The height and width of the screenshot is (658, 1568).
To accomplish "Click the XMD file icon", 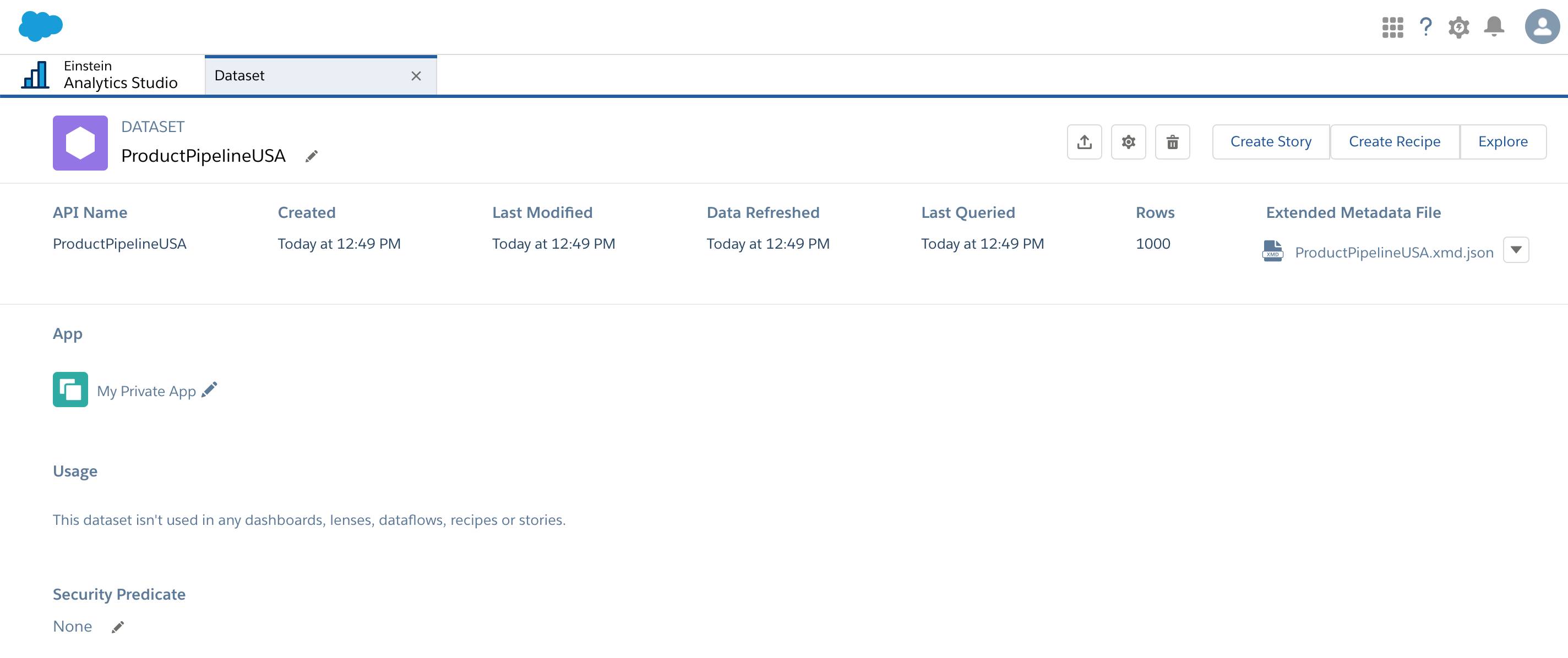I will click(x=1272, y=250).
